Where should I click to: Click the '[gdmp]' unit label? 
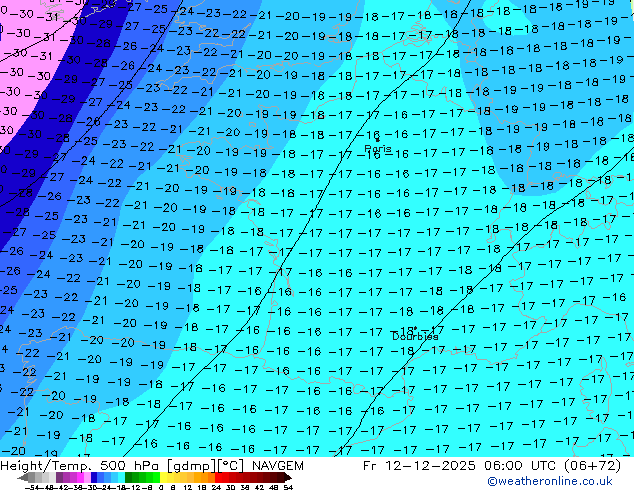(191, 466)
